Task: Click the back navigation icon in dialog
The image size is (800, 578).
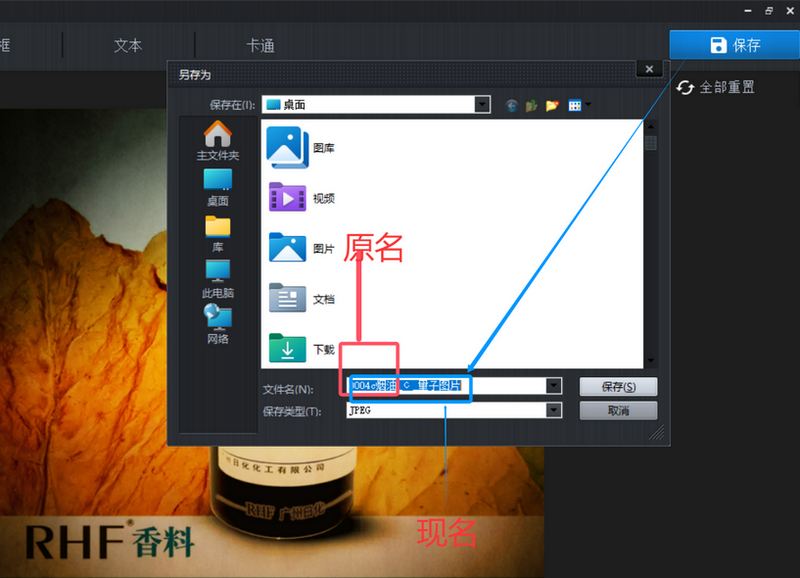Action: (512, 105)
